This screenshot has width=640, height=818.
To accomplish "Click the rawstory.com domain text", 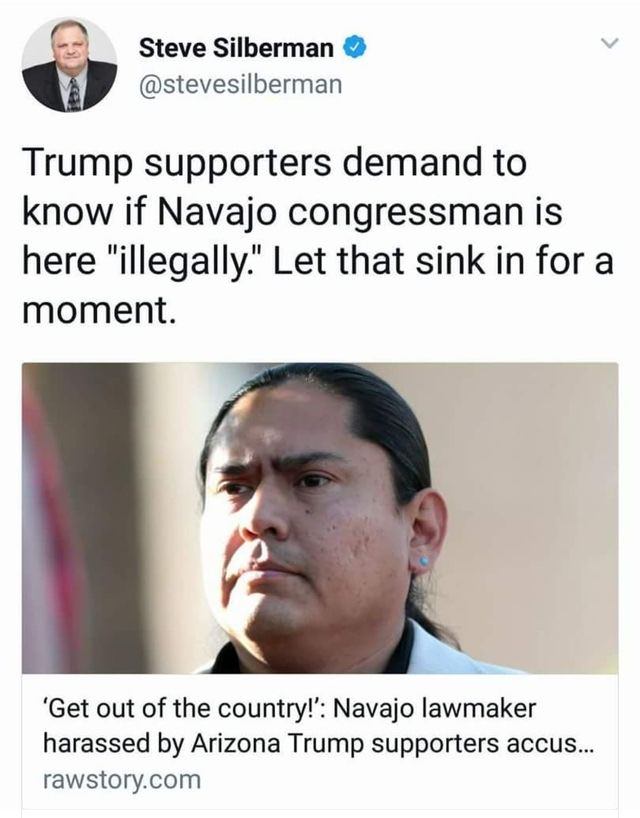I will pyautogui.click(x=122, y=780).
